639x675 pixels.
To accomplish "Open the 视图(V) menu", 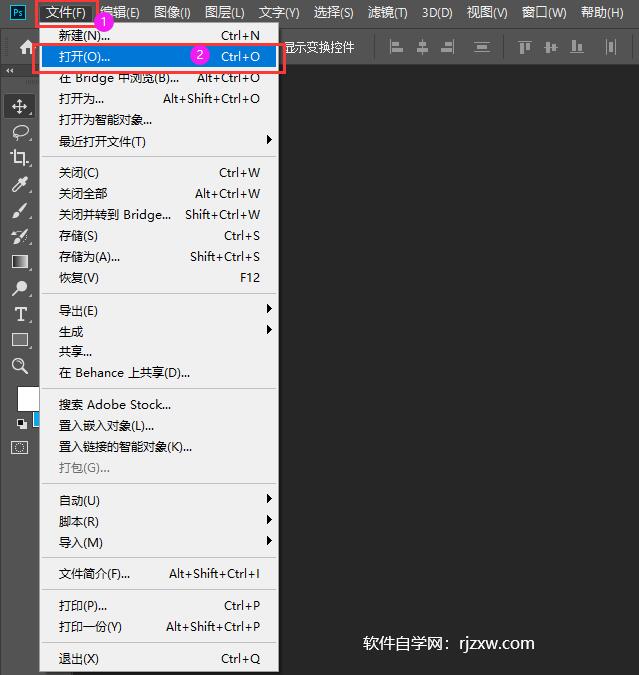I will pyautogui.click(x=487, y=12).
